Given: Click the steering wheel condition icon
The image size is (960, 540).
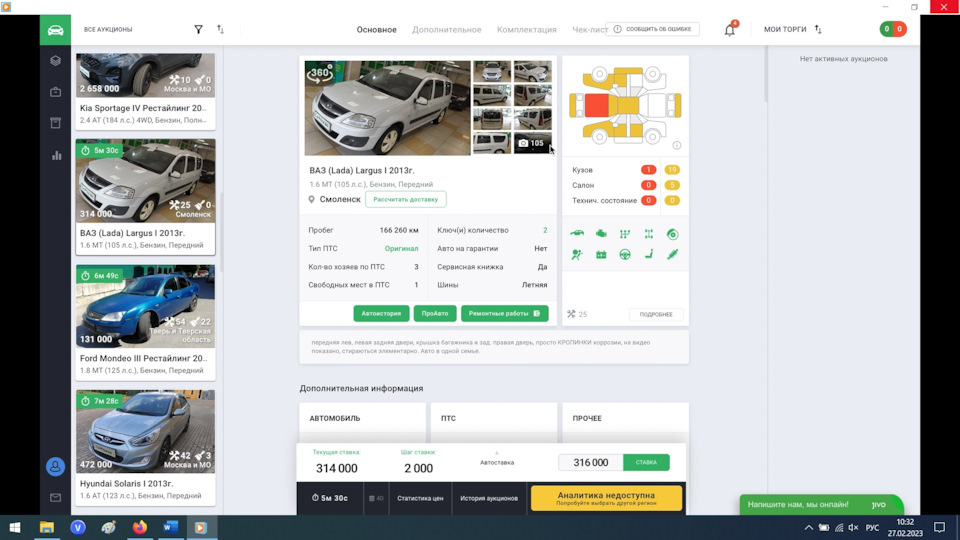Looking at the screenshot, I should [x=624, y=254].
